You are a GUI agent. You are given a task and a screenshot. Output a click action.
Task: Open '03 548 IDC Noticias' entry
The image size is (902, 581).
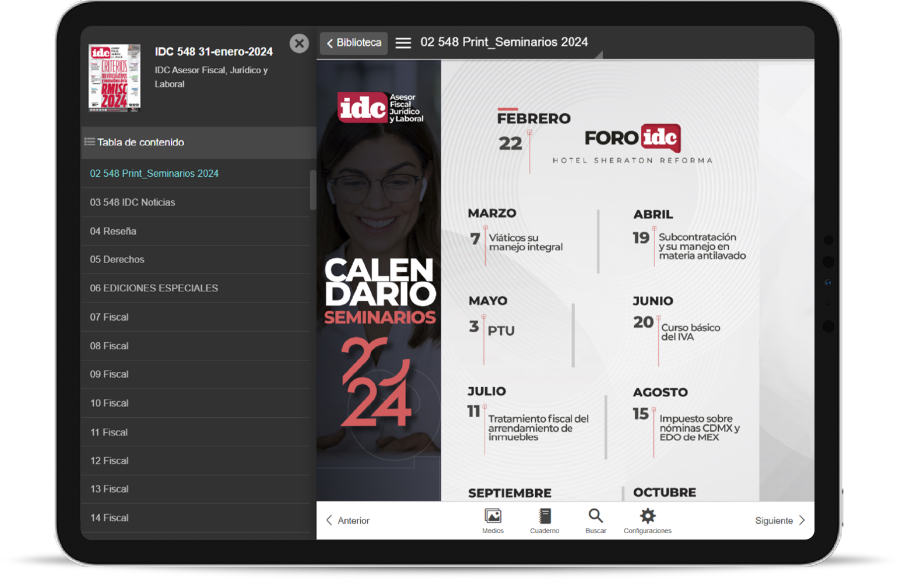(x=196, y=202)
